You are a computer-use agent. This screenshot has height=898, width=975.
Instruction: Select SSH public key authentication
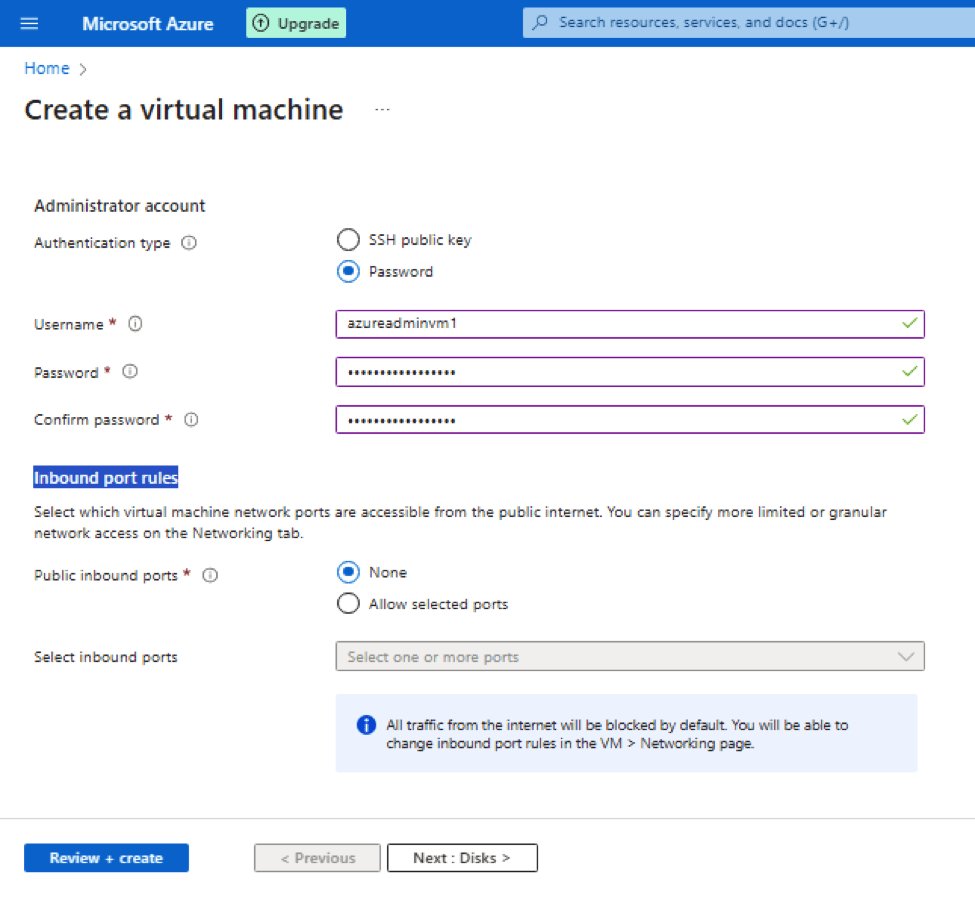point(348,240)
